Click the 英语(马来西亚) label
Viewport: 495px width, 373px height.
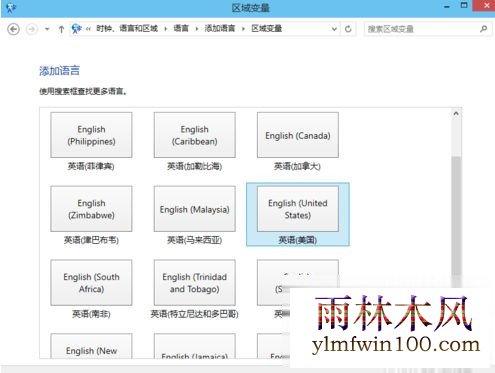coord(195,240)
